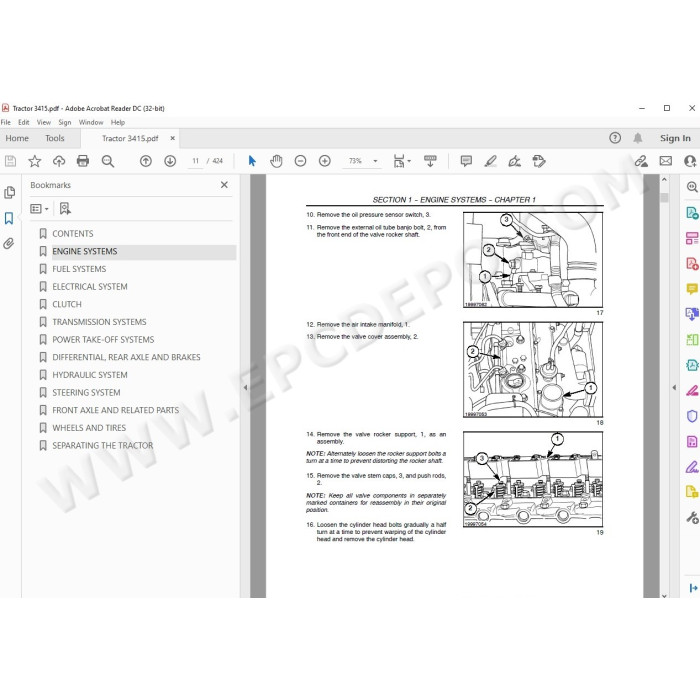700x700 pixels.
Task: Switch to the Tools tab
Action: click(x=54, y=138)
